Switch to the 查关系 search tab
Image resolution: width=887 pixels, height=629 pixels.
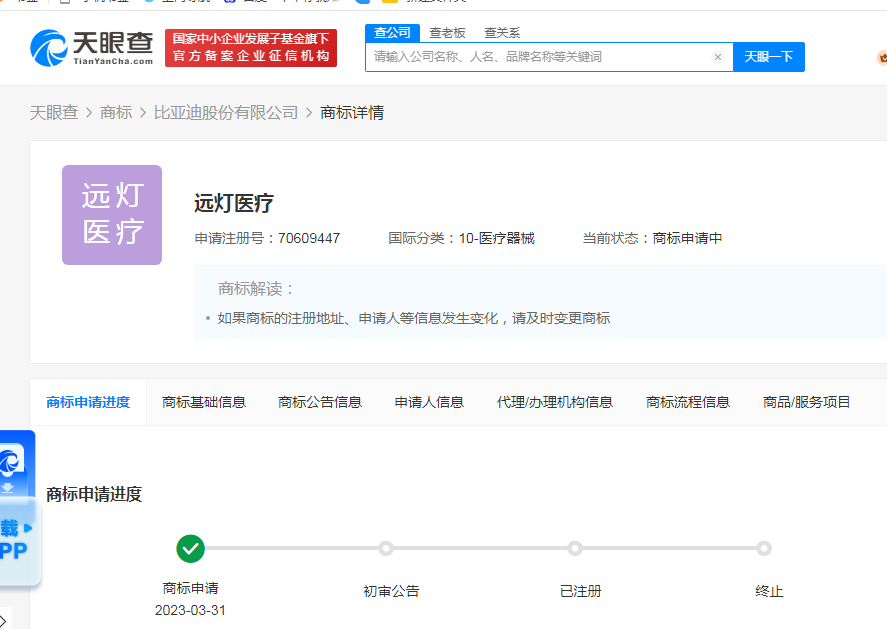[502, 33]
